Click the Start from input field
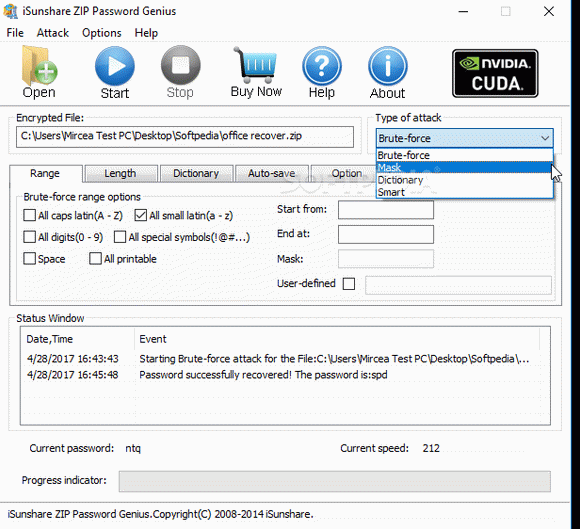 click(x=386, y=210)
